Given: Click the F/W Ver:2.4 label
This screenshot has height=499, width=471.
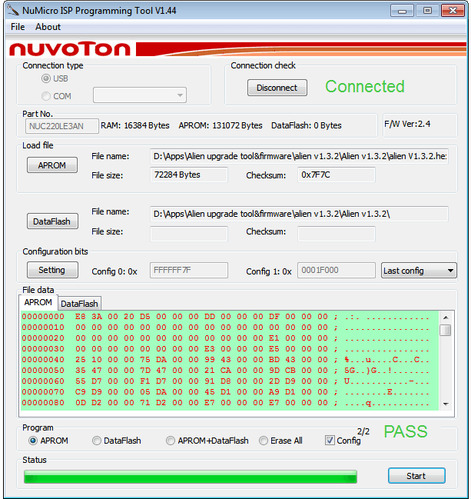Looking at the screenshot, I should 407,124.
